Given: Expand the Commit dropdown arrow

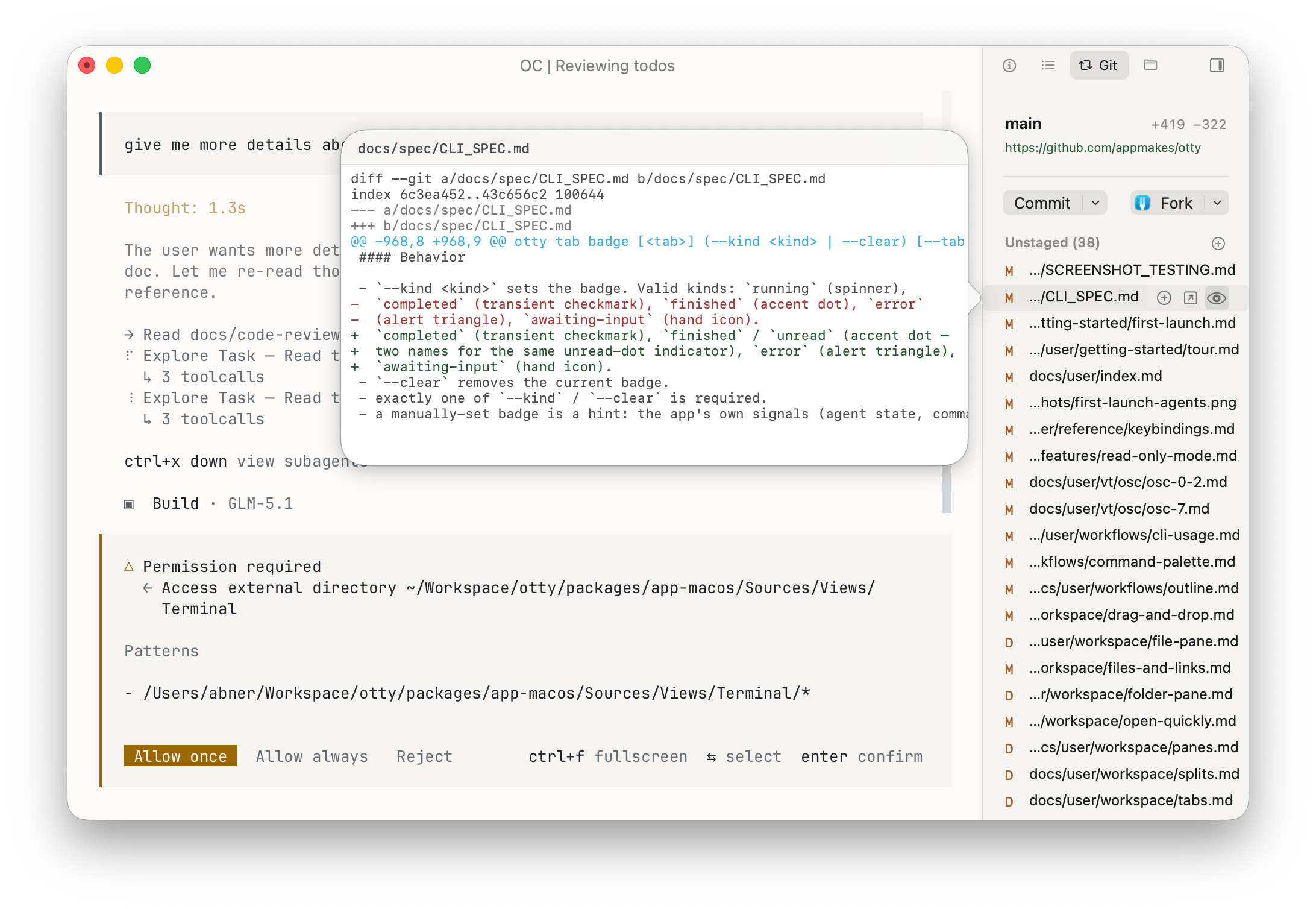Looking at the screenshot, I should tap(1095, 203).
